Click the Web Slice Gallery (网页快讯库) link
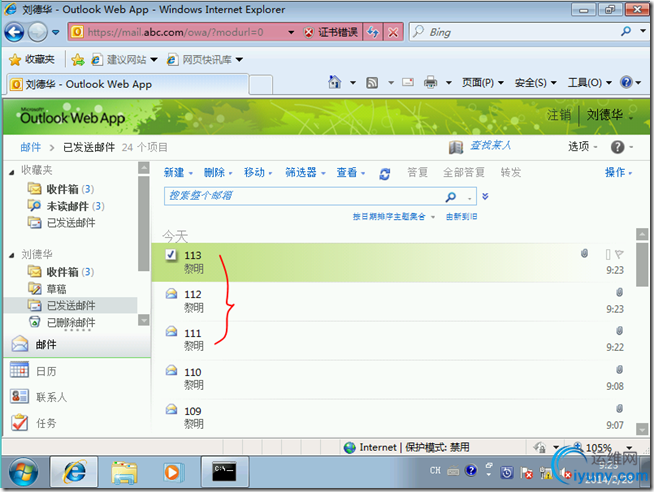Screen dimensions: 654x492 [x=205, y=60]
